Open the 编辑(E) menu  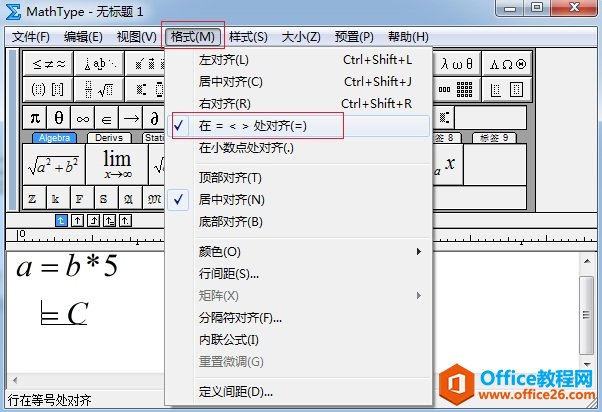point(83,37)
